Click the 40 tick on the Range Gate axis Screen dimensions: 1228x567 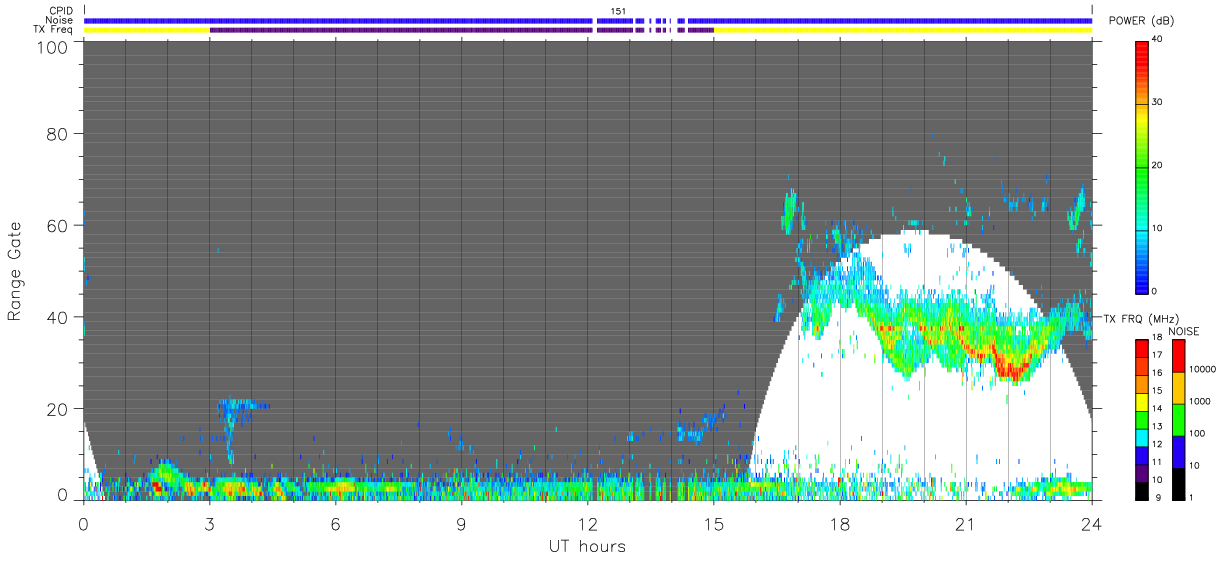pyautogui.click(x=57, y=317)
